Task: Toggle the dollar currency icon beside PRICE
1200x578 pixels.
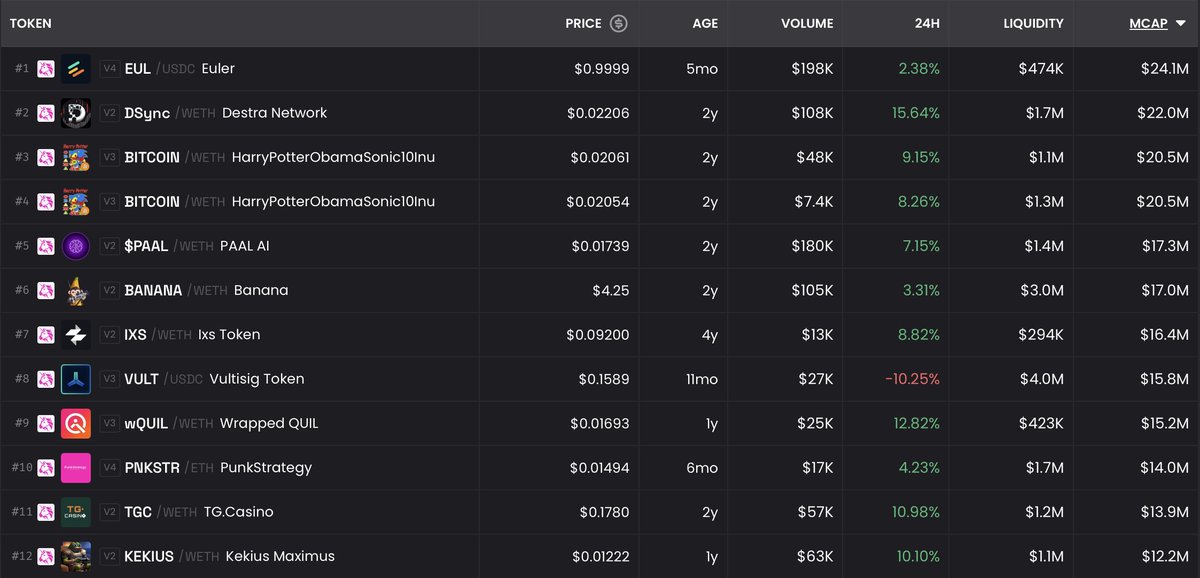Action: [x=619, y=23]
